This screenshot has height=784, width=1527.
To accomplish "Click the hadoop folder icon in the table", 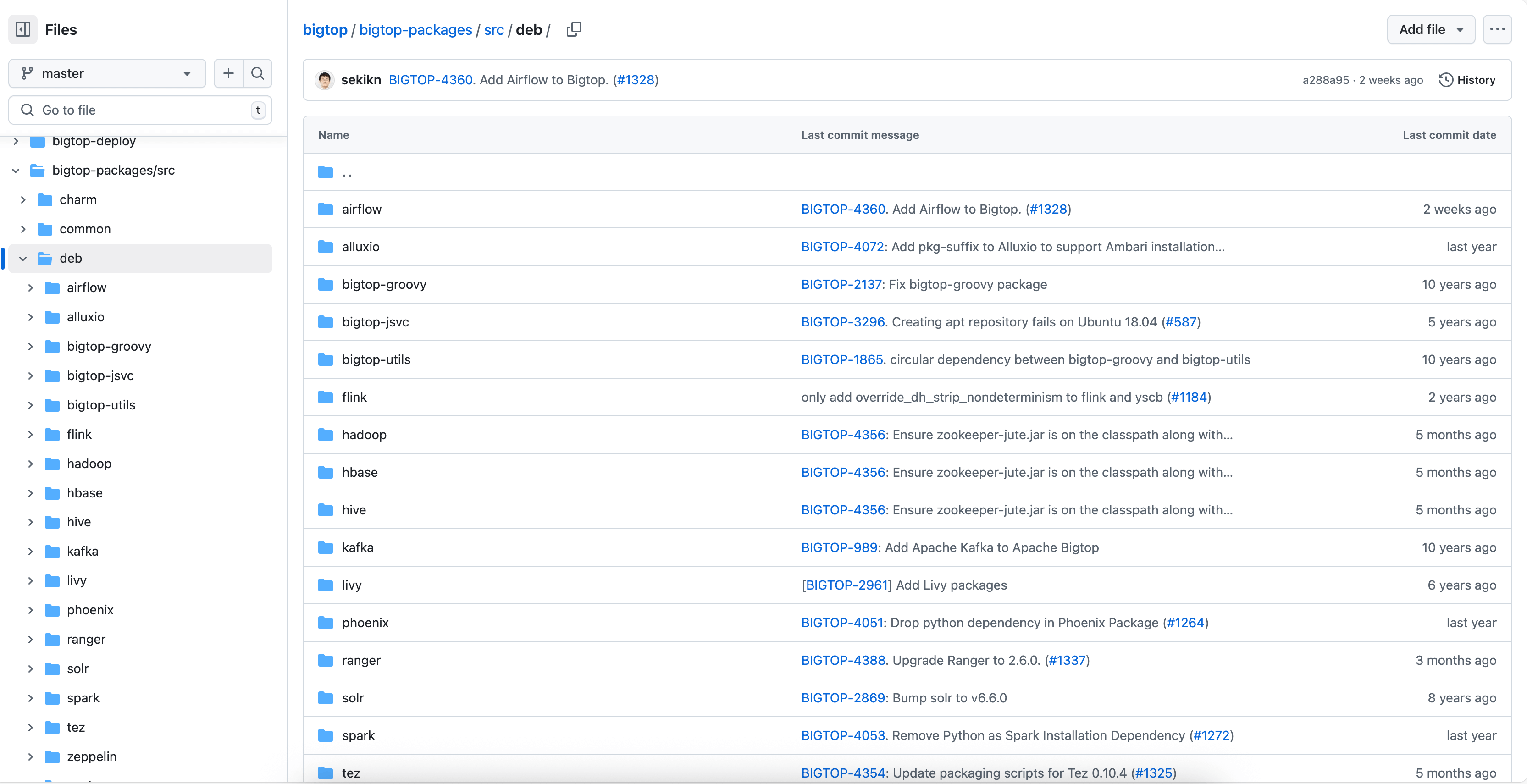I will pos(326,434).
